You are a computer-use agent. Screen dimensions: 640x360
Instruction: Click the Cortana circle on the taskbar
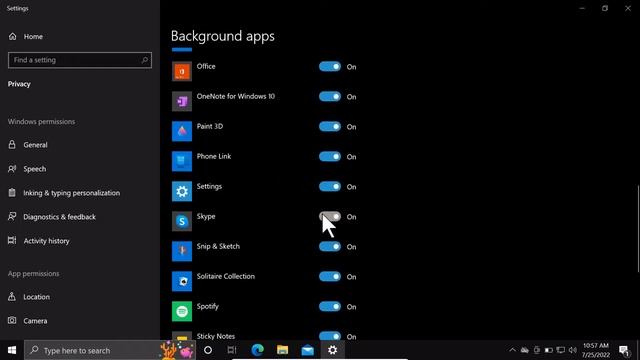point(208,350)
